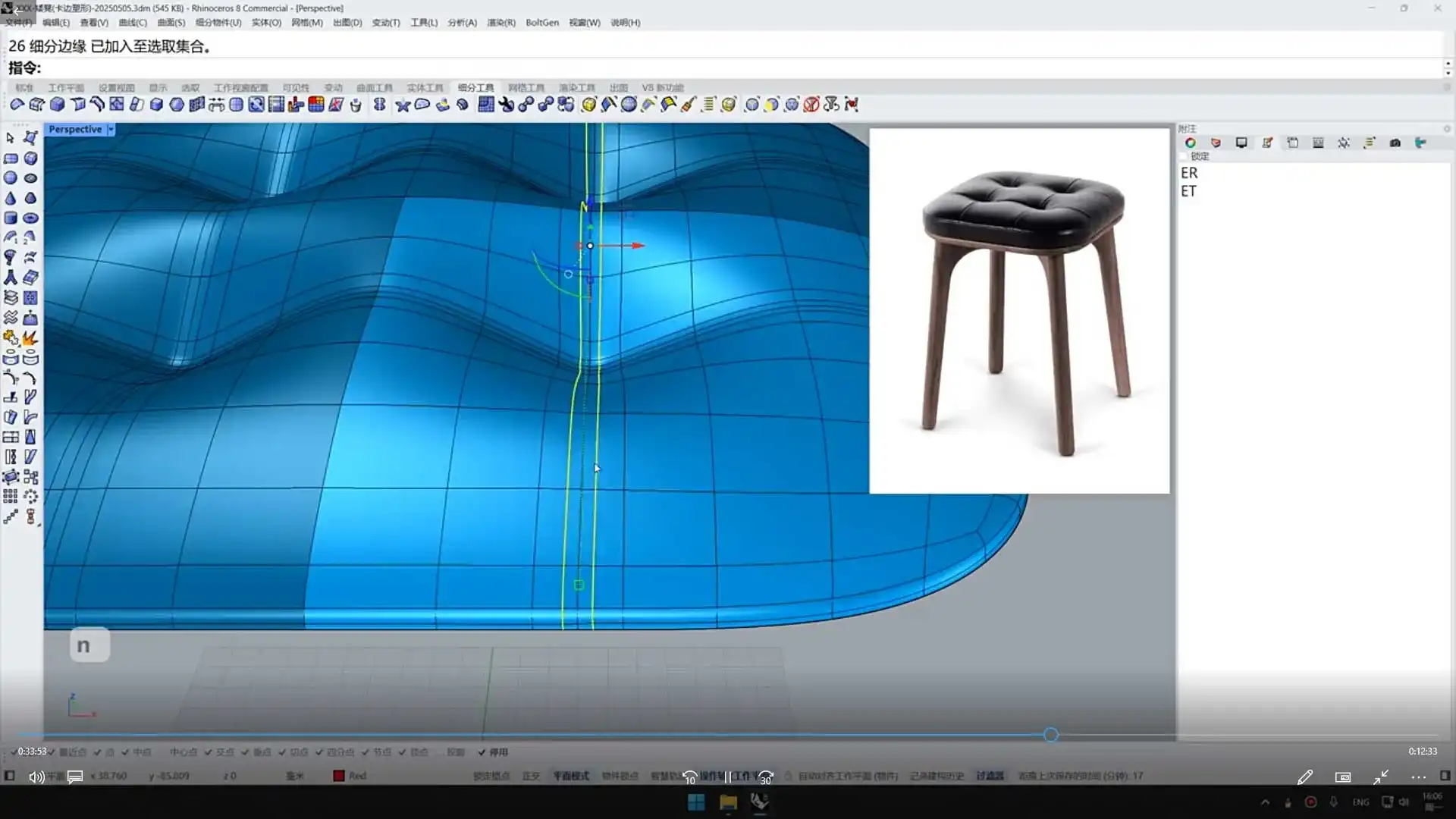Switch to the 网格工具 toolbar tab
The image size is (1456, 819).
click(526, 88)
